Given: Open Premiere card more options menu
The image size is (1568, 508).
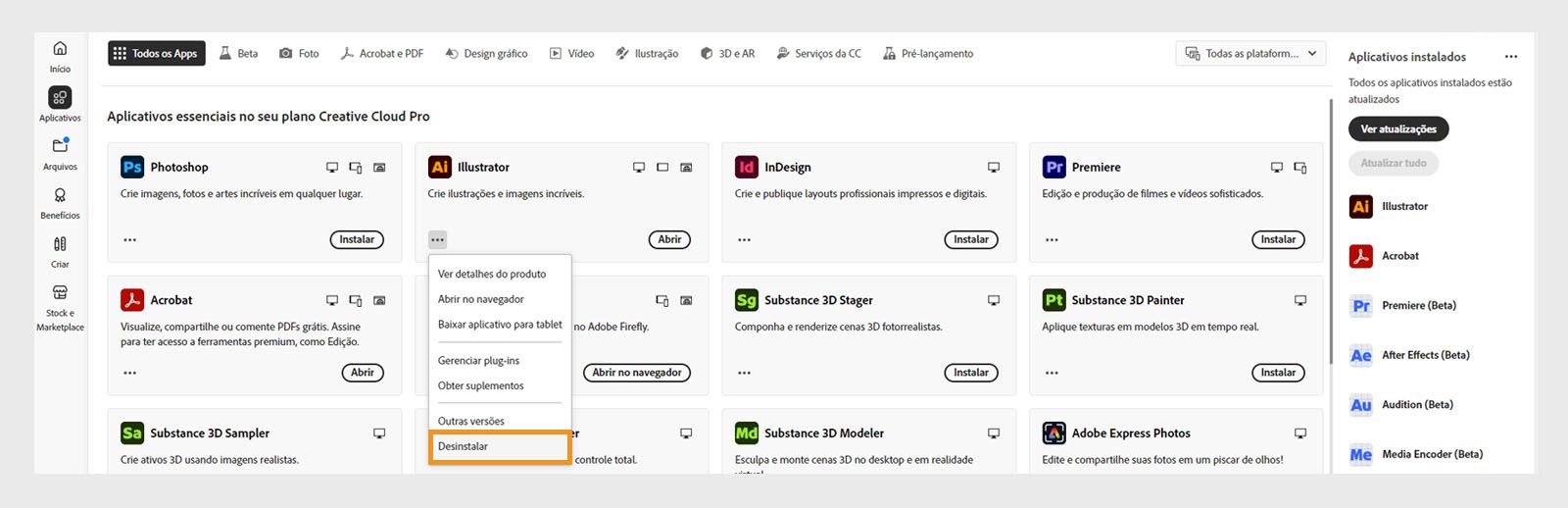Looking at the screenshot, I should 1052,239.
